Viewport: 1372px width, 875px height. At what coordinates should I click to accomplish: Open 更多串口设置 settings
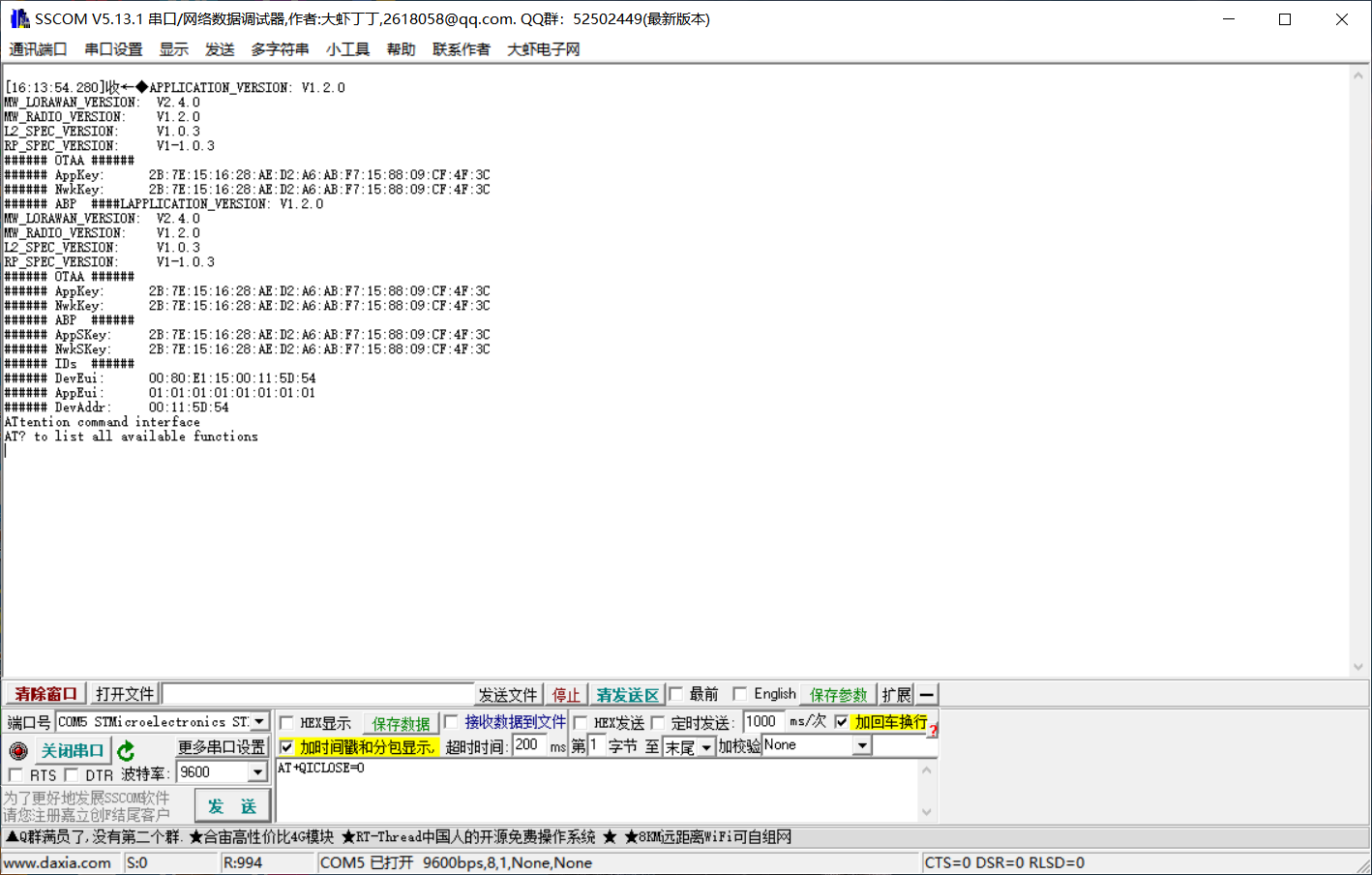pyautogui.click(x=222, y=747)
